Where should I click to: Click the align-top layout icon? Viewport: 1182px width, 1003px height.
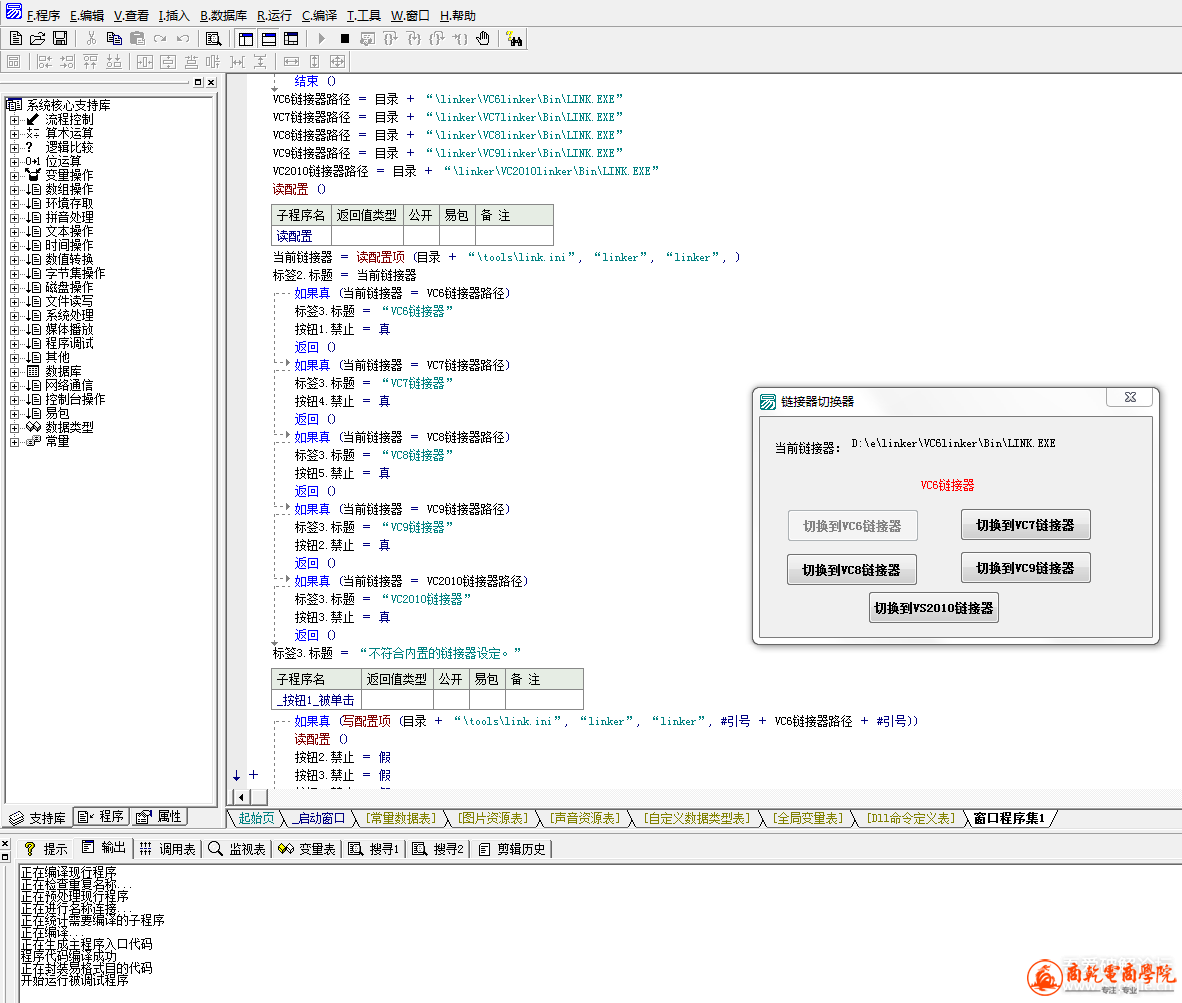pos(90,62)
